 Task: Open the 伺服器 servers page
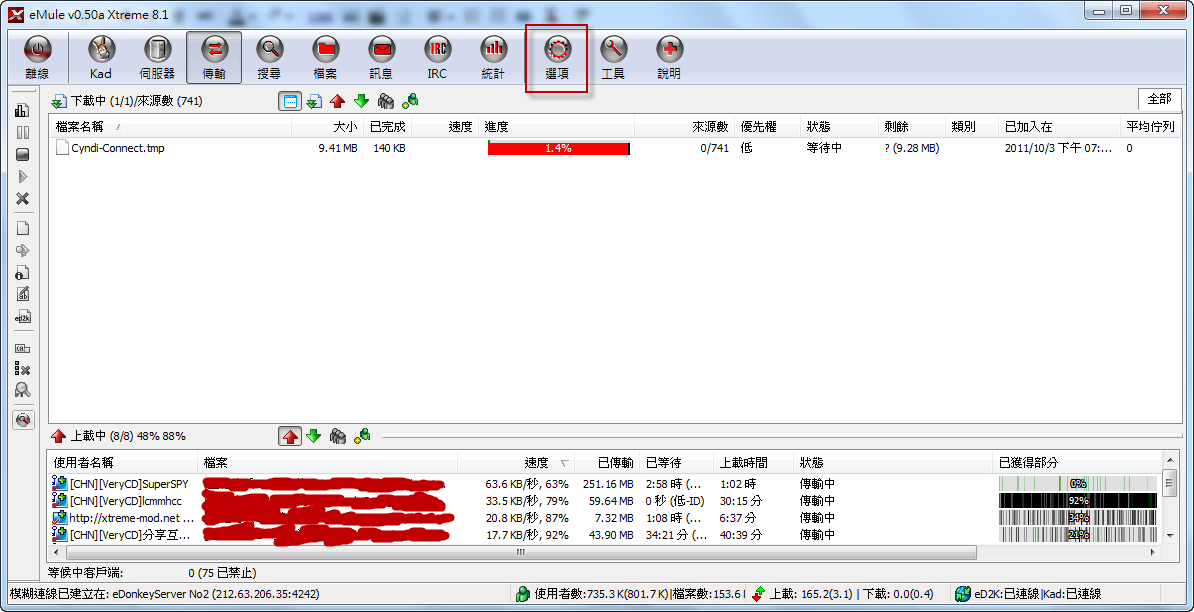click(158, 58)
